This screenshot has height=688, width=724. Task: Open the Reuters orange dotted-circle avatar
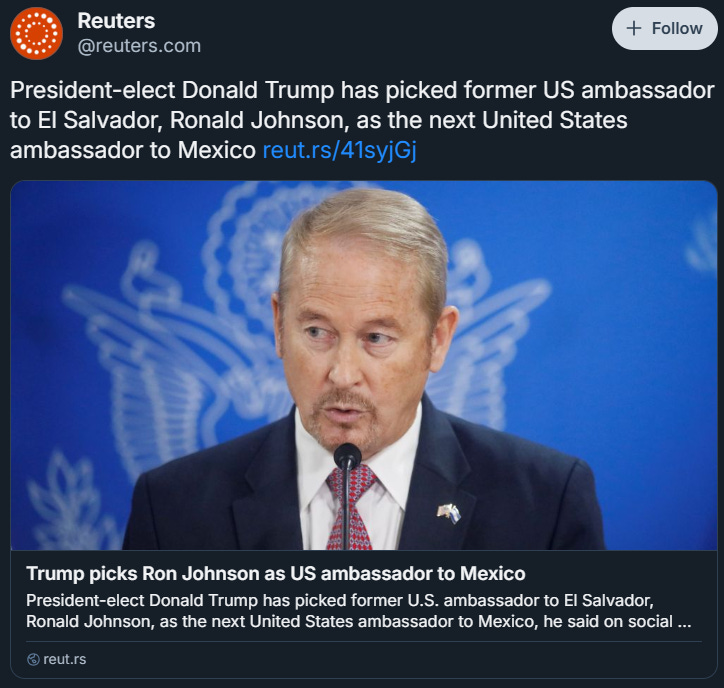pos(36,33)
